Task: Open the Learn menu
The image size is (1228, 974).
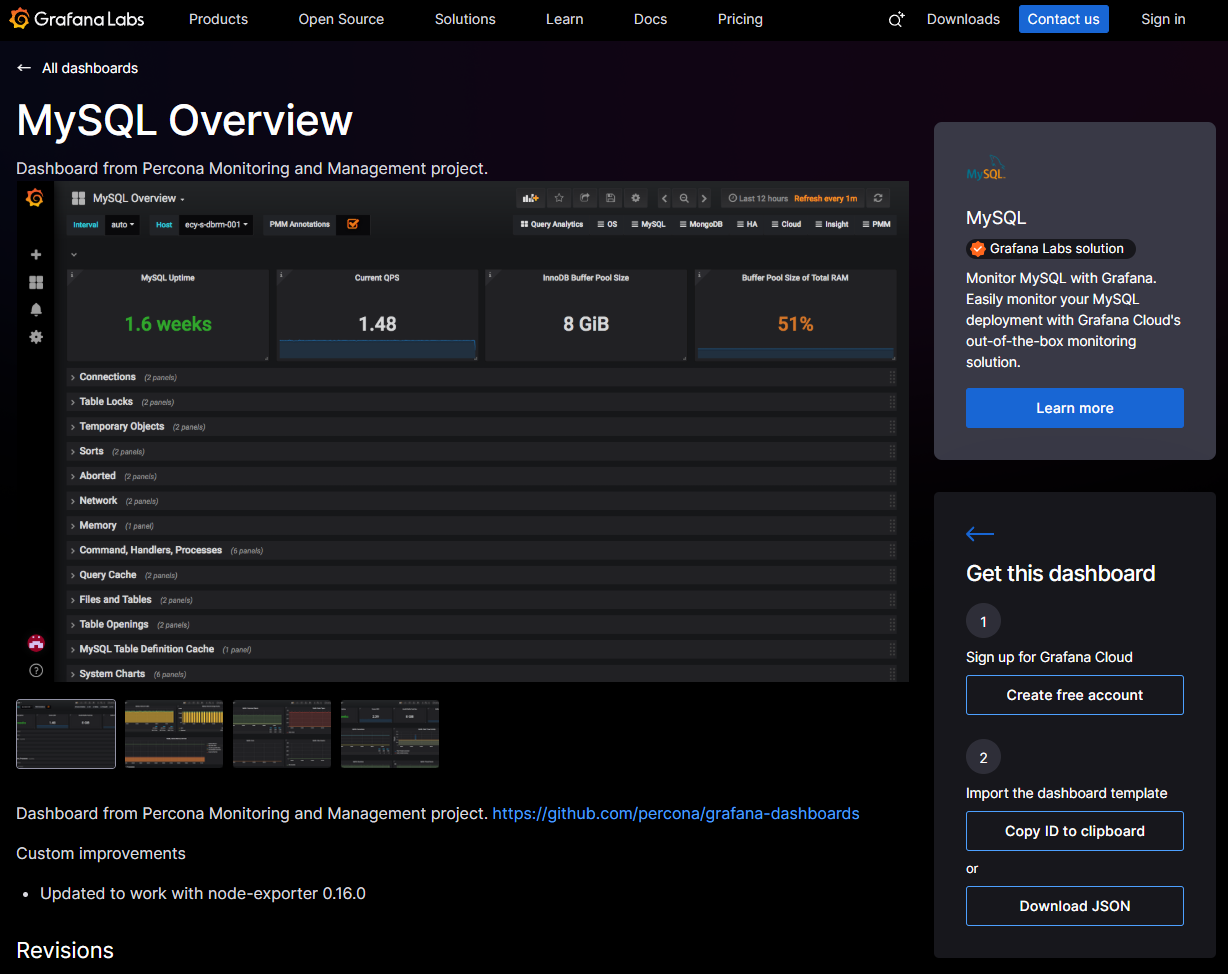Action: 565,19
